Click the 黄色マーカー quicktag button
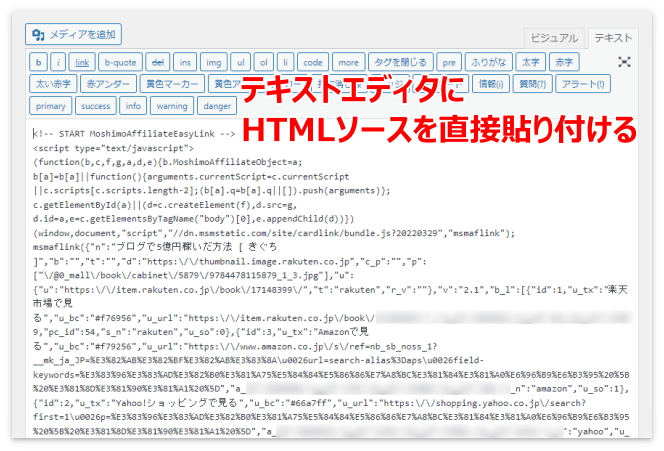The height and width of the screenshot is (451, 664). click(x=172, y=84)
